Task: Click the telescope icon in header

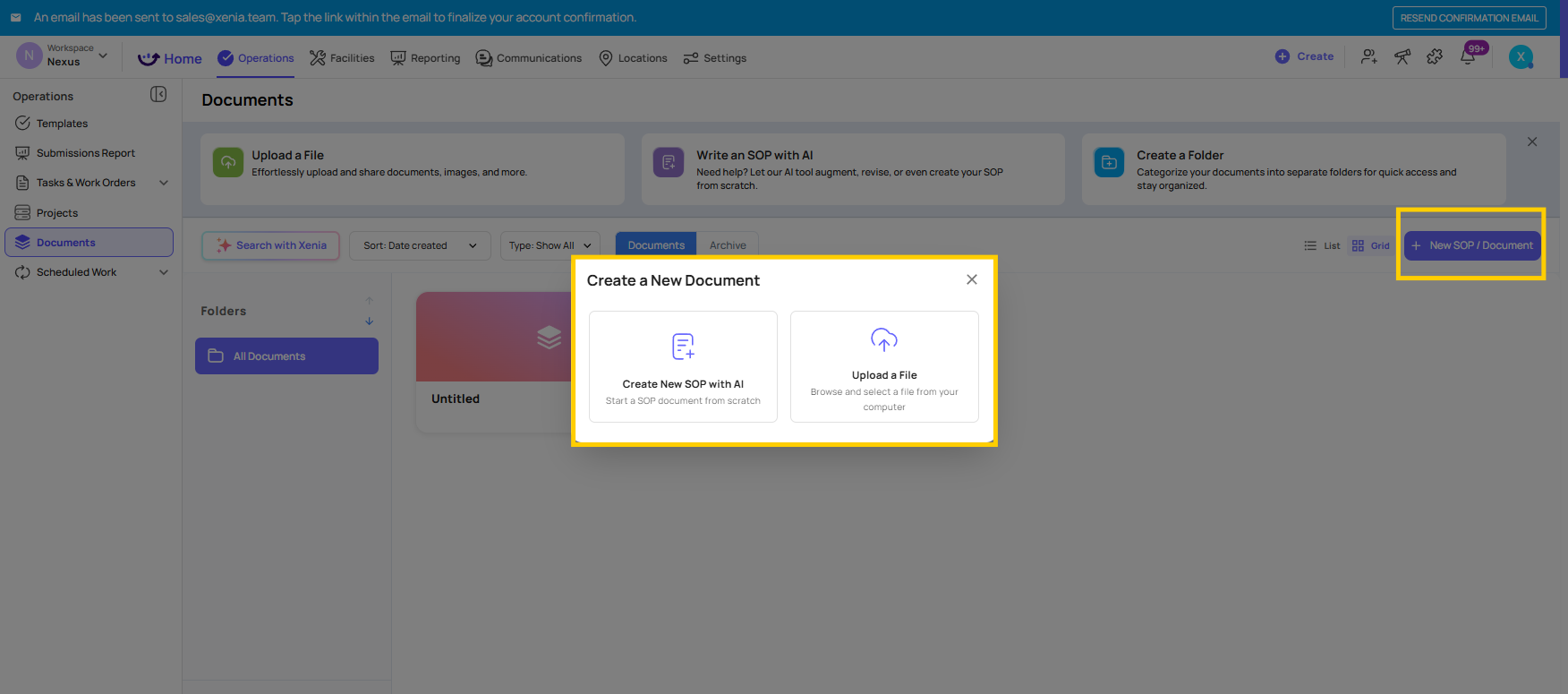Action: (1402, 56)
